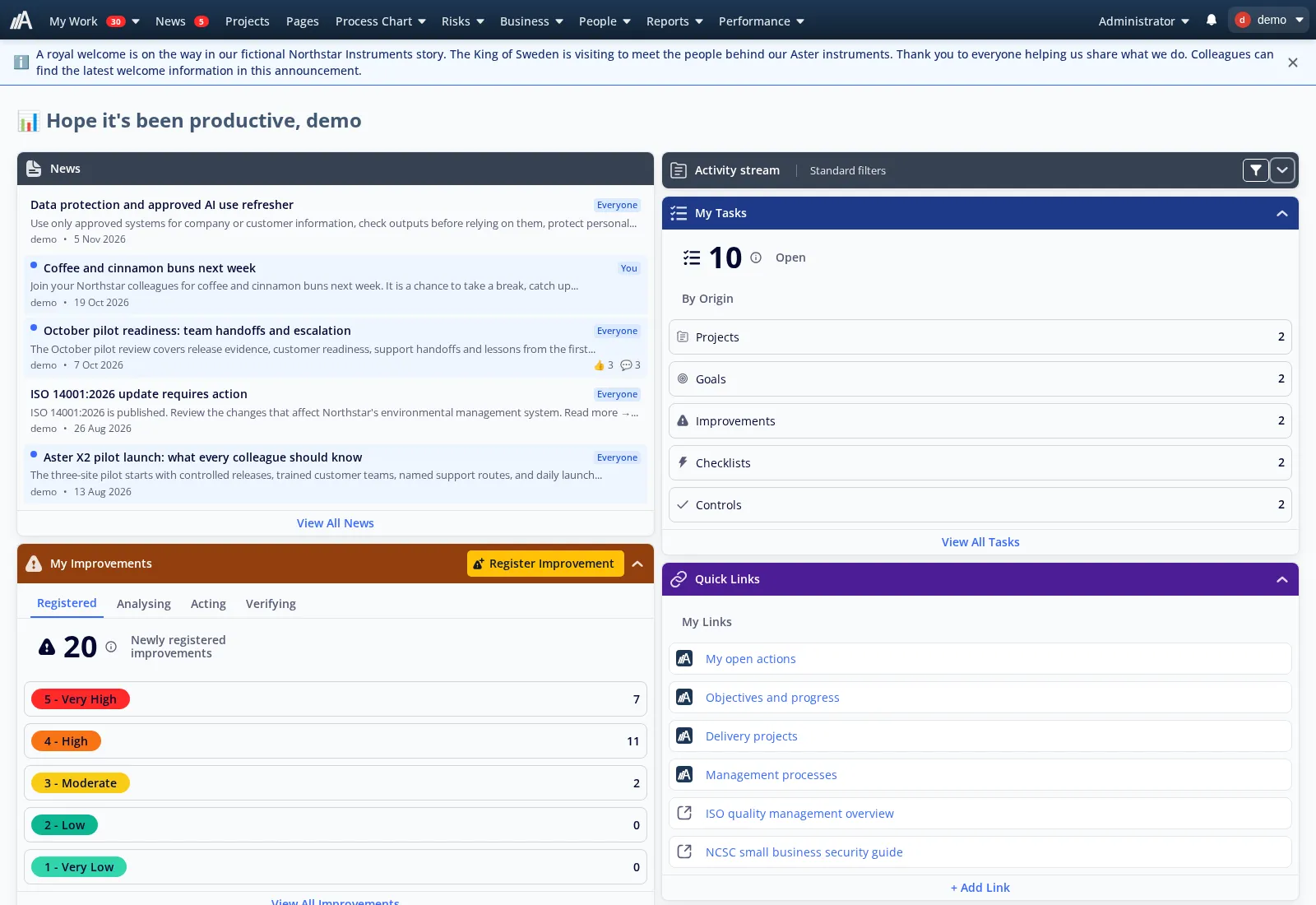This screenshot has width=1316, height=905.
Task: Click the icon beside My open actions link
Action: pos(684,658)
